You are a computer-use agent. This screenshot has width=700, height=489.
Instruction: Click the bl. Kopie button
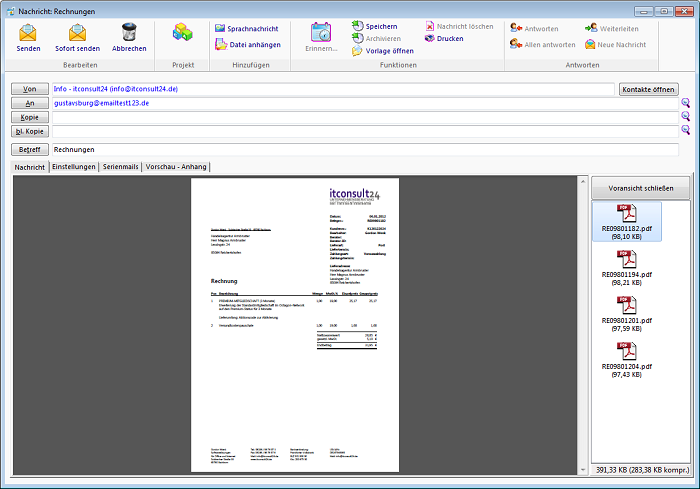pyautogui.click(x=30, y=131)
